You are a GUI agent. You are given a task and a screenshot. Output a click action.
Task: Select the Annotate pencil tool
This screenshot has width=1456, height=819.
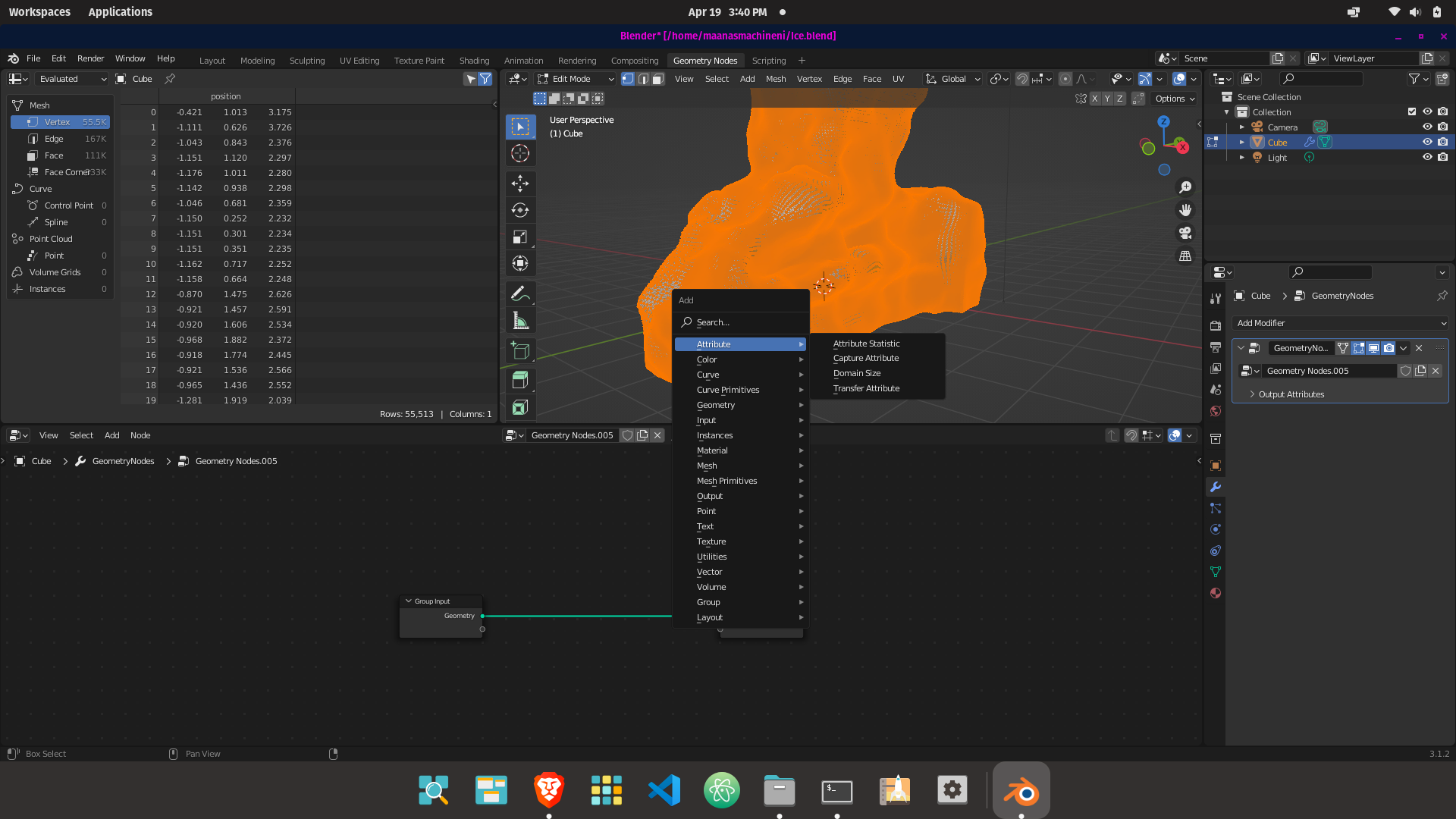coord(520,293)
